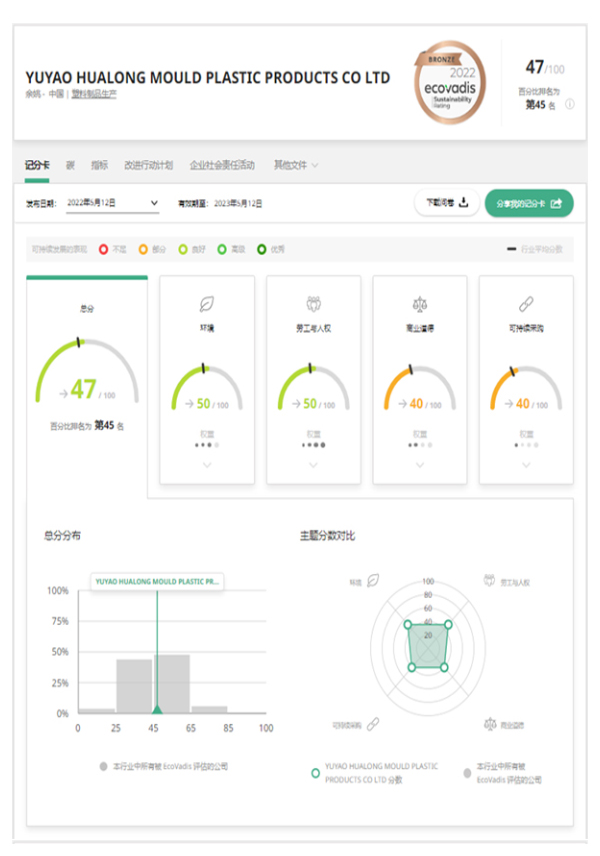The width and height of the screenshot is (600, 856).
Task: Click the scales icon below radar chart
Action: click(490, 724)
